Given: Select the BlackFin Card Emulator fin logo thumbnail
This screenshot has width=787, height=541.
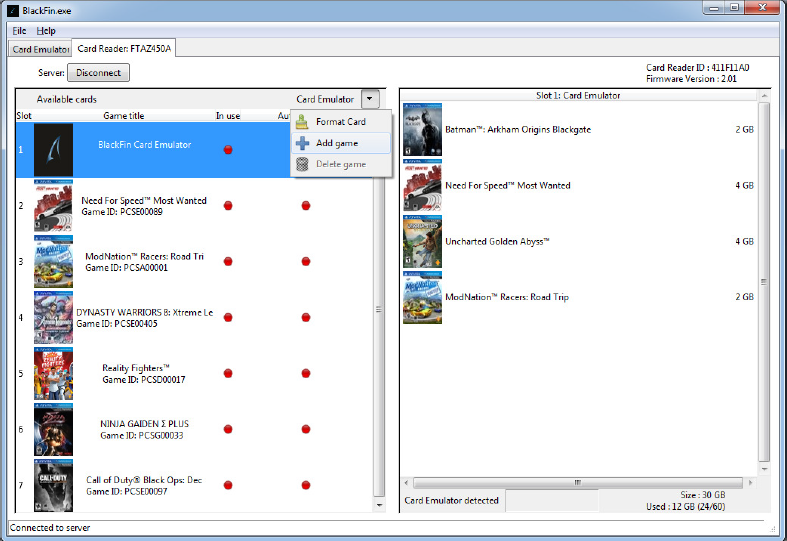Looking at the screenshot, I should point(53,150).
